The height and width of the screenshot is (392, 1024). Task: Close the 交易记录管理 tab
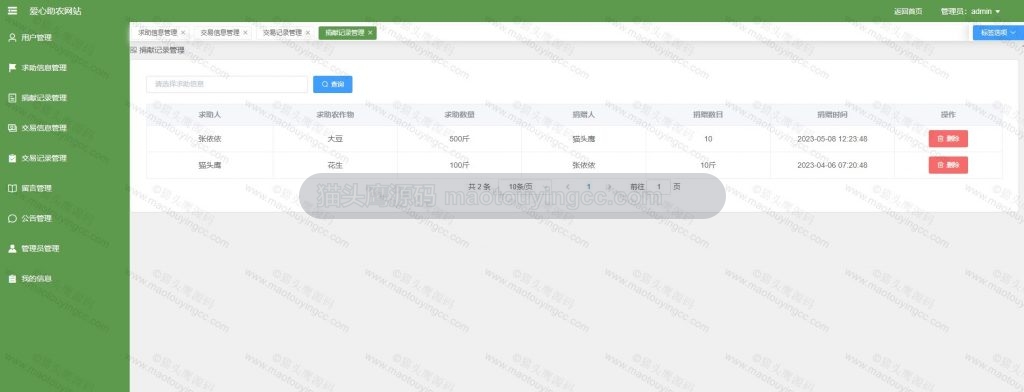pos(308,33)
